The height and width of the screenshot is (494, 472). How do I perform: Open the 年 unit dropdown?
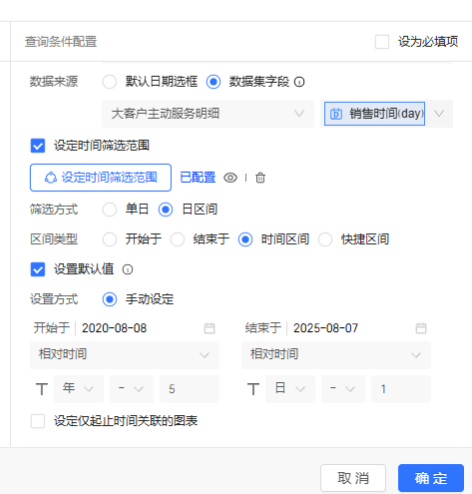[x=79, y=389]
